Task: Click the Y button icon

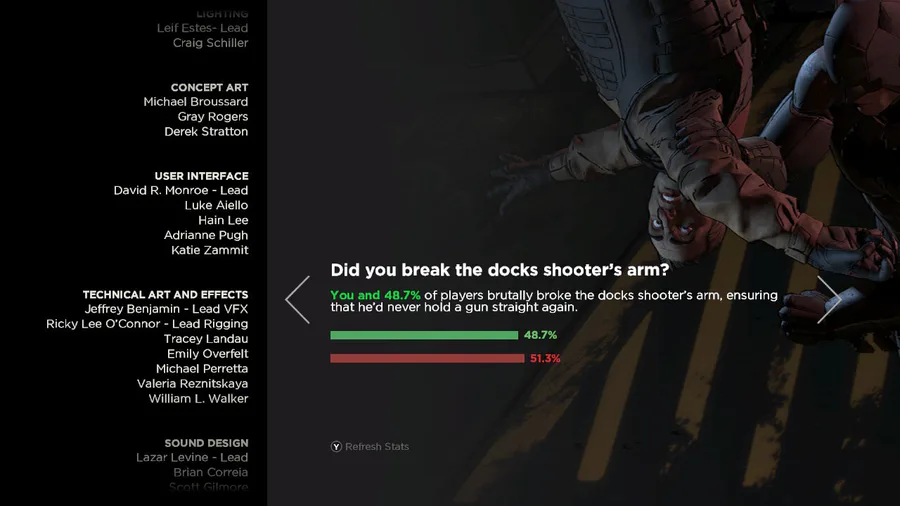Action: pos(336,447)
